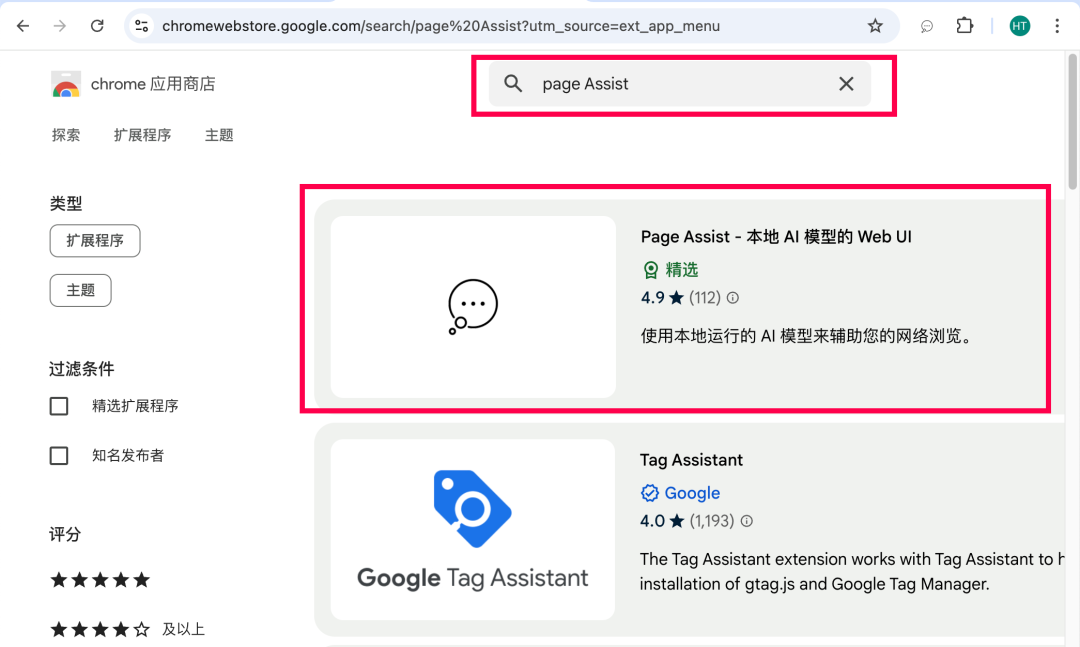Click the 4.0 rating of Tag Assistant

pos(652,521)
